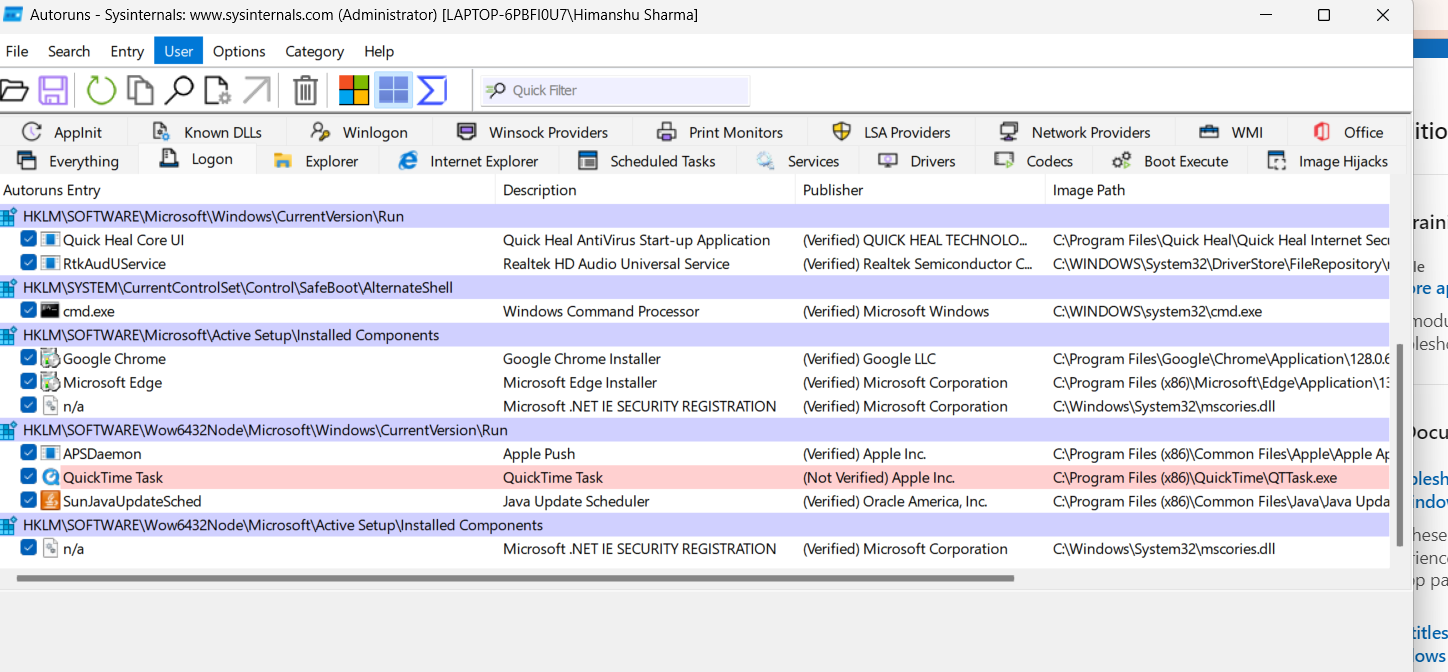The image size is (1448, 672).
Task: Disable the Google Chrome entry checkbox
Action: point(28,358)
